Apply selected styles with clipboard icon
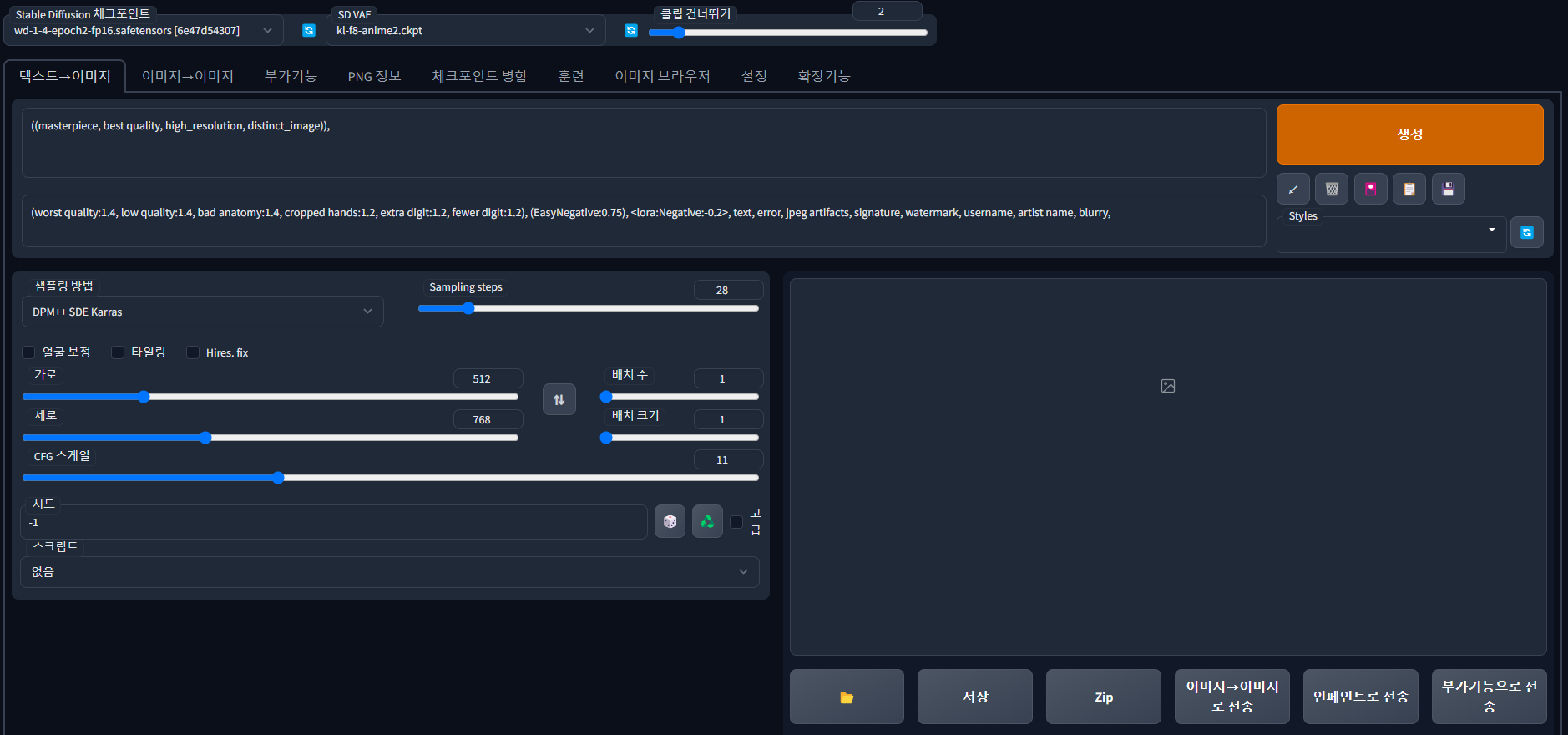The width and height of the screenshot is (1568, 735). 1409,189
